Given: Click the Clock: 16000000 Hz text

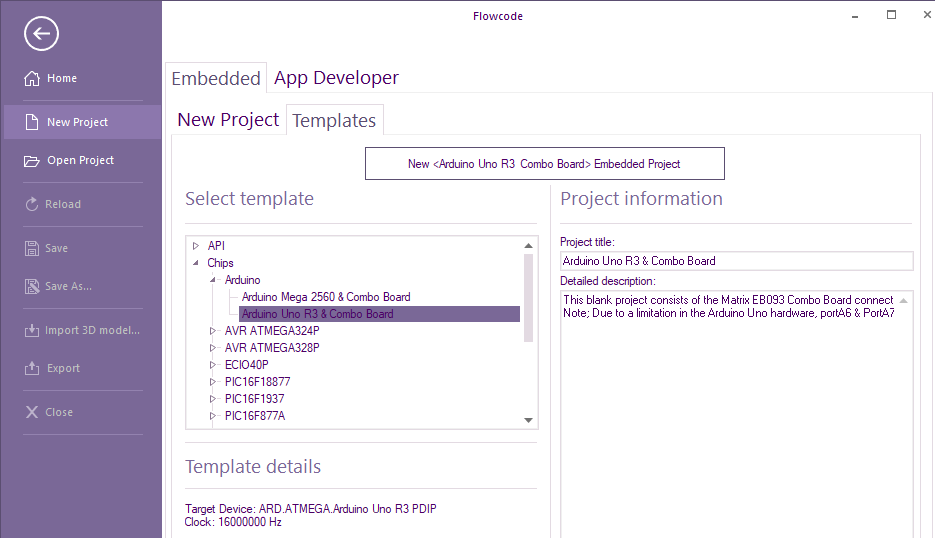Looking at the screenshot, I should [x=233, y=522].
